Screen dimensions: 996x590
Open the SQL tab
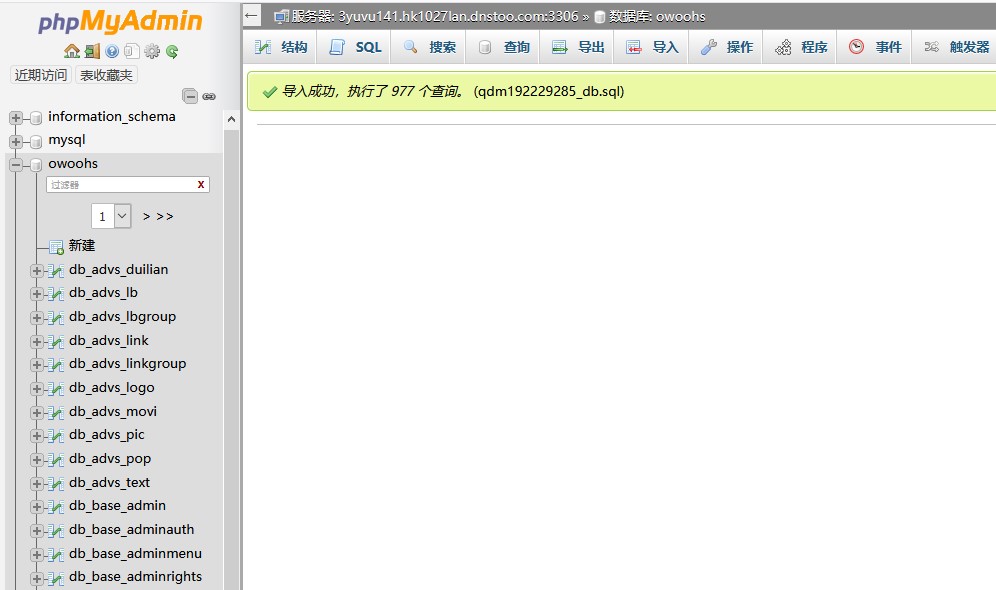tap(356, 47)
